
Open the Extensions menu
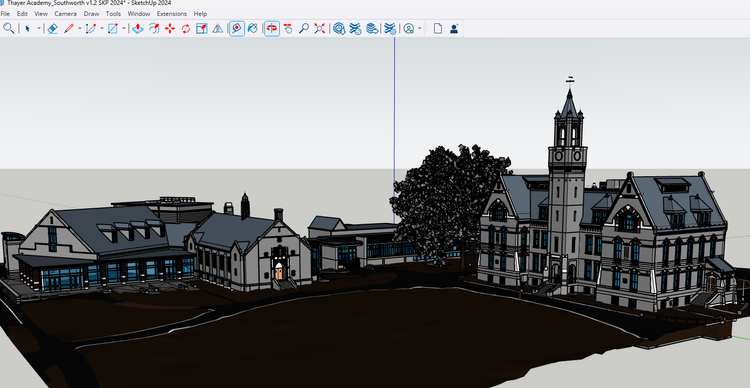(x=172, y=14)
